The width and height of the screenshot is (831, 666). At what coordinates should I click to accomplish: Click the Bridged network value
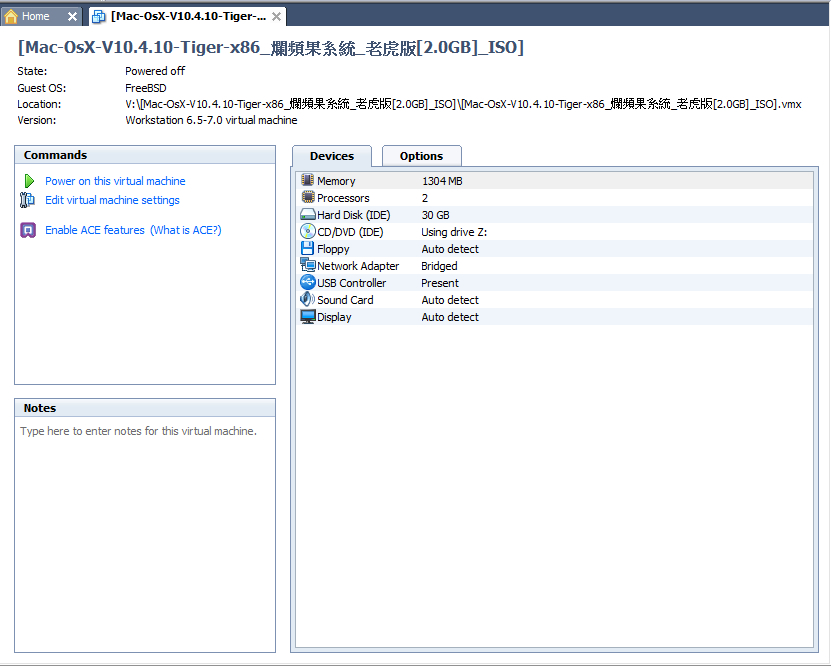[x=439, y=266]
